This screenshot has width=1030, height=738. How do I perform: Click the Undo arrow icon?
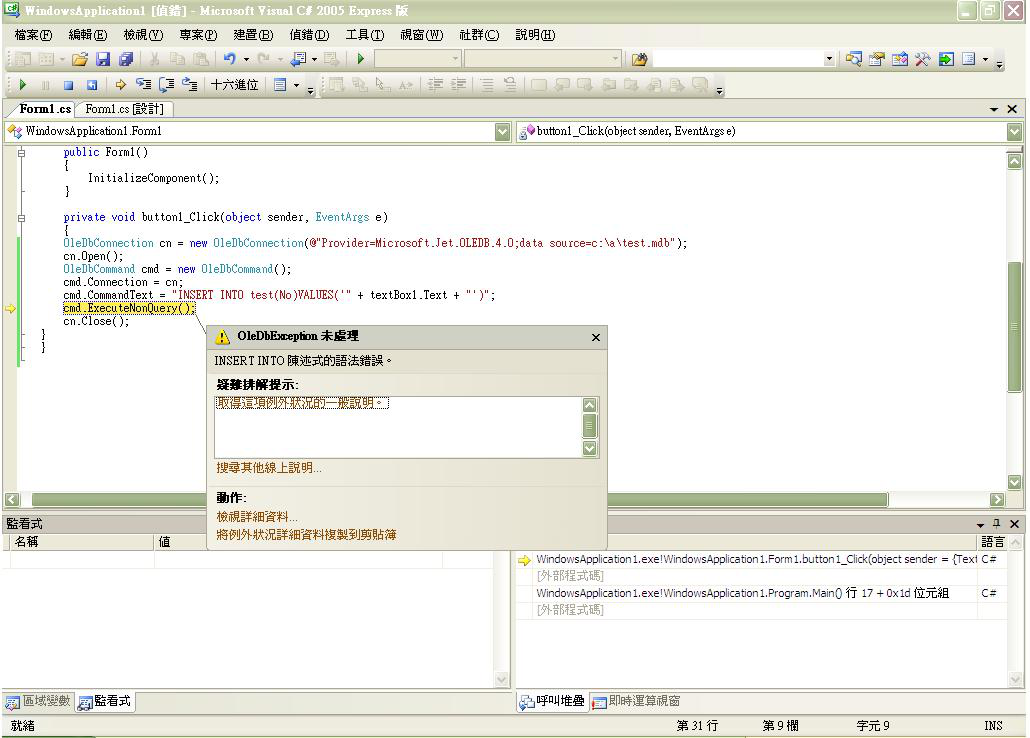[x=230, y=60]
